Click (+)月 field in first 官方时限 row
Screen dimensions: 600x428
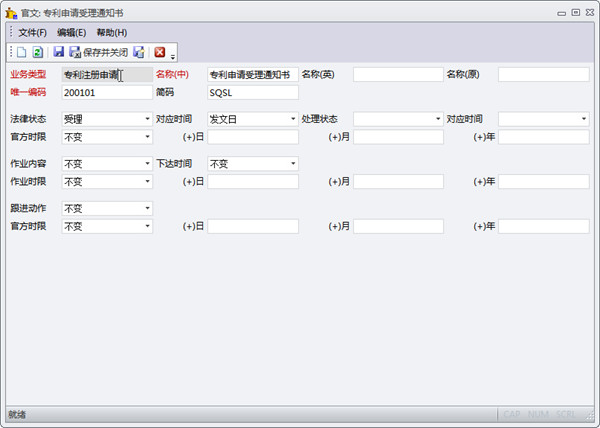point(398,137)
